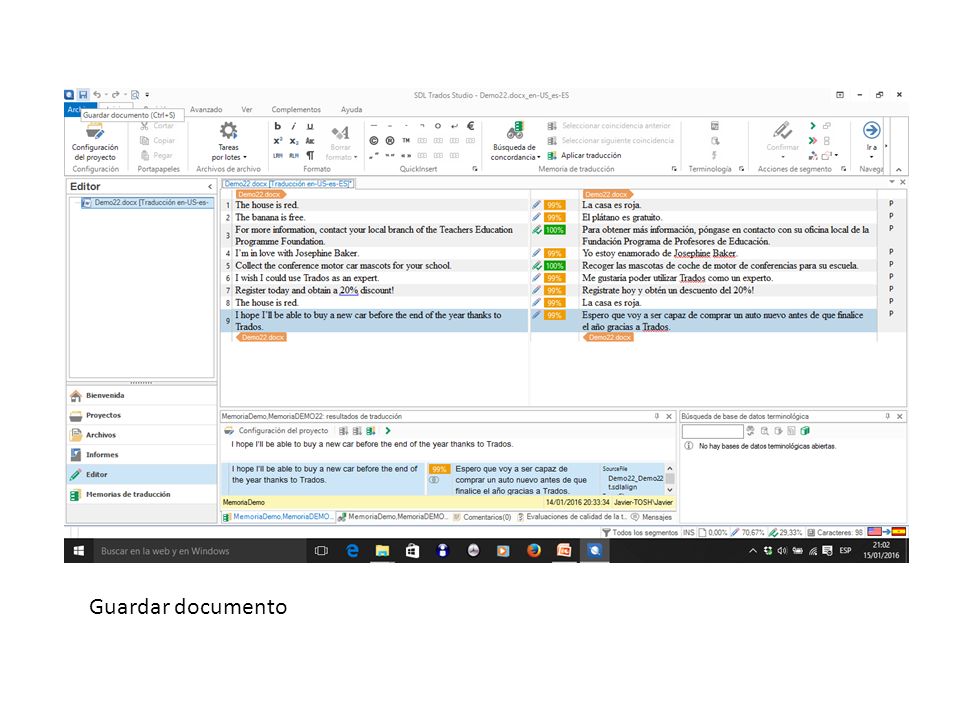This screenshot has width=960, height=720.
Task: Open Configuración del proyecto in translation results pane
Action: click(277, 431)
